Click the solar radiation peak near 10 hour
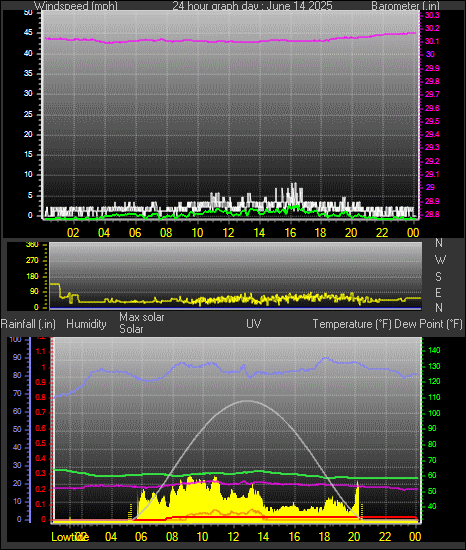 190,478
